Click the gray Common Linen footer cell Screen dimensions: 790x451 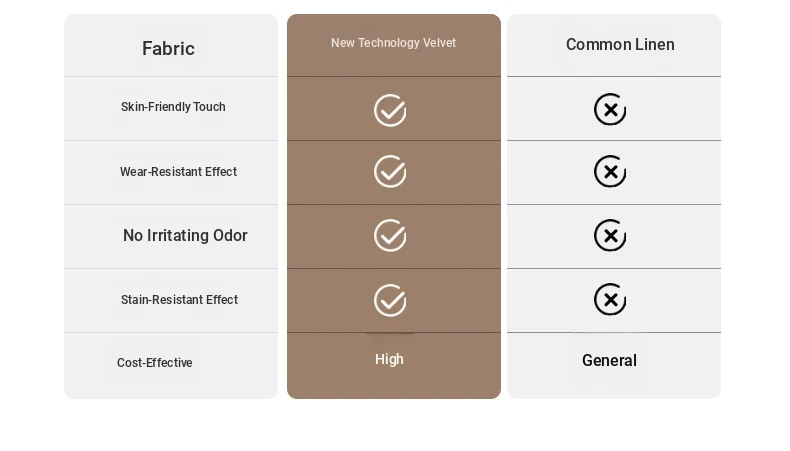point(614,365)
